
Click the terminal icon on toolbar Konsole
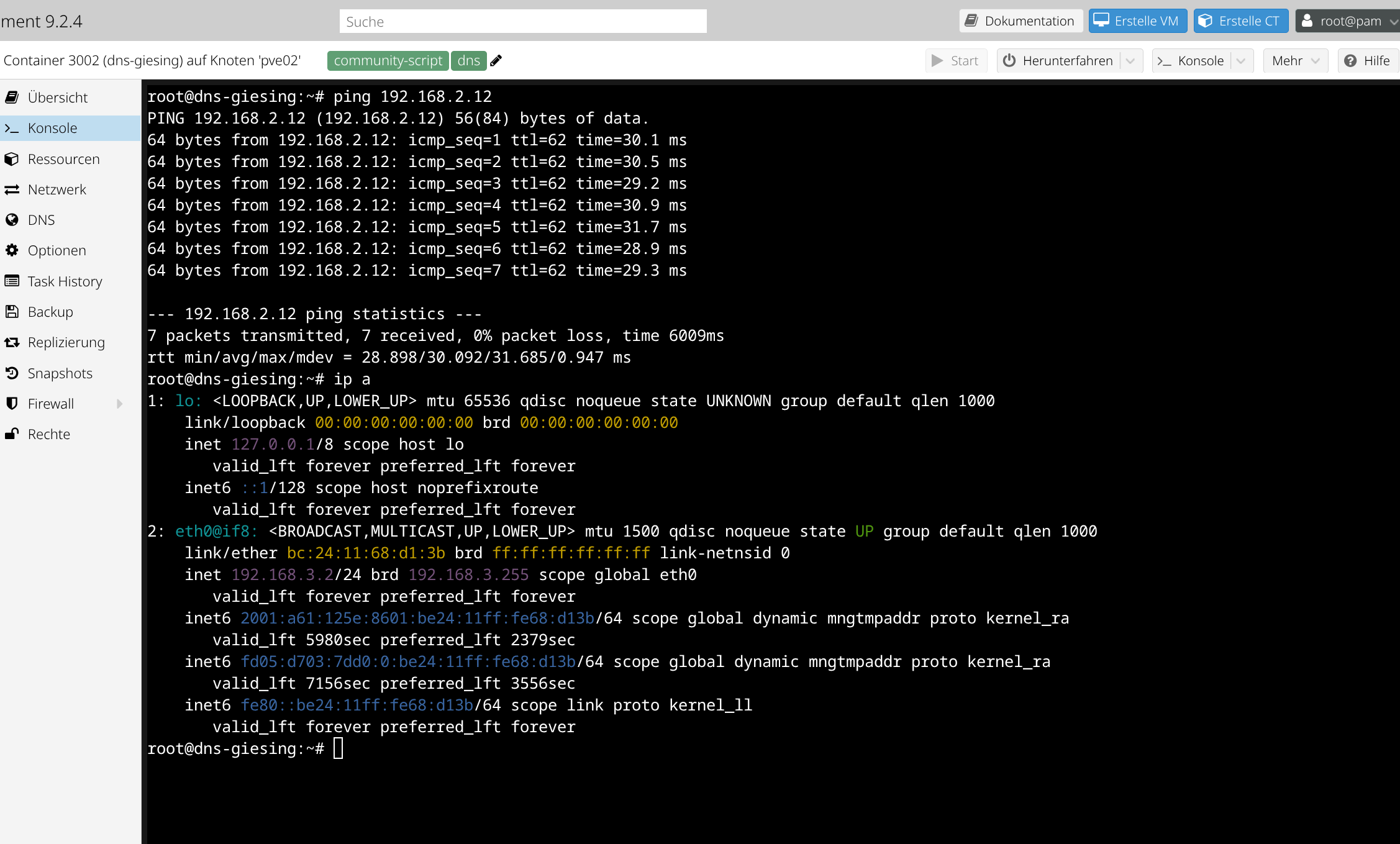tap(1165, 61)
